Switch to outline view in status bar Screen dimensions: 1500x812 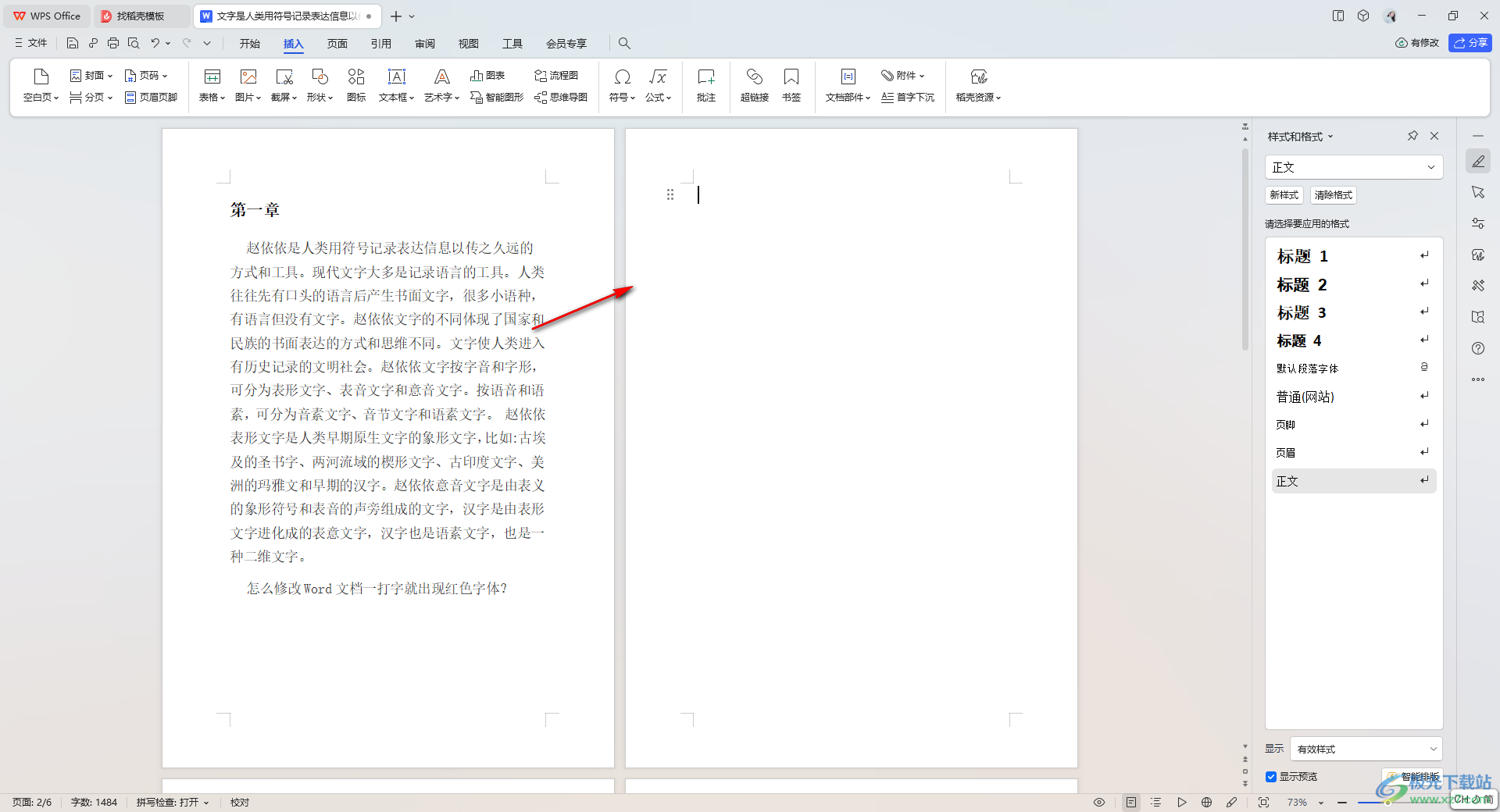point(1156,802)
